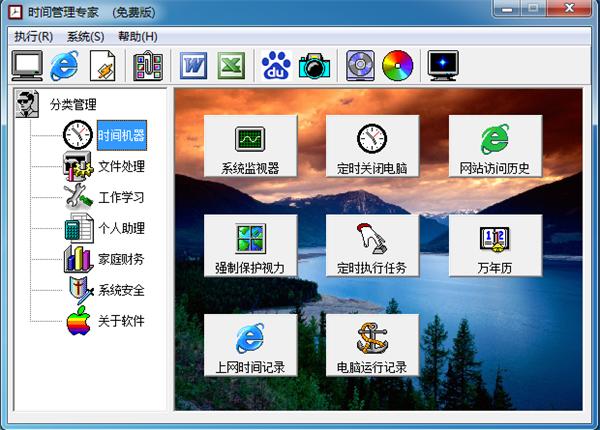Open the 系统(S) menu
Image resolution: width=600 pixels, height=430 pixels.
pos(85,37)
